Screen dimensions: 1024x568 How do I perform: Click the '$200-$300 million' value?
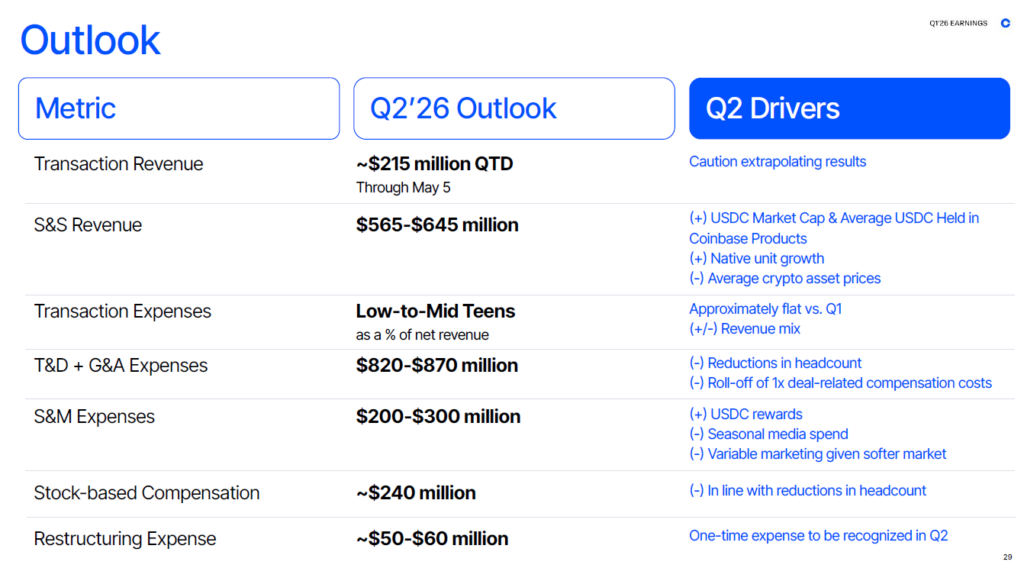click(x=438, y=417)
